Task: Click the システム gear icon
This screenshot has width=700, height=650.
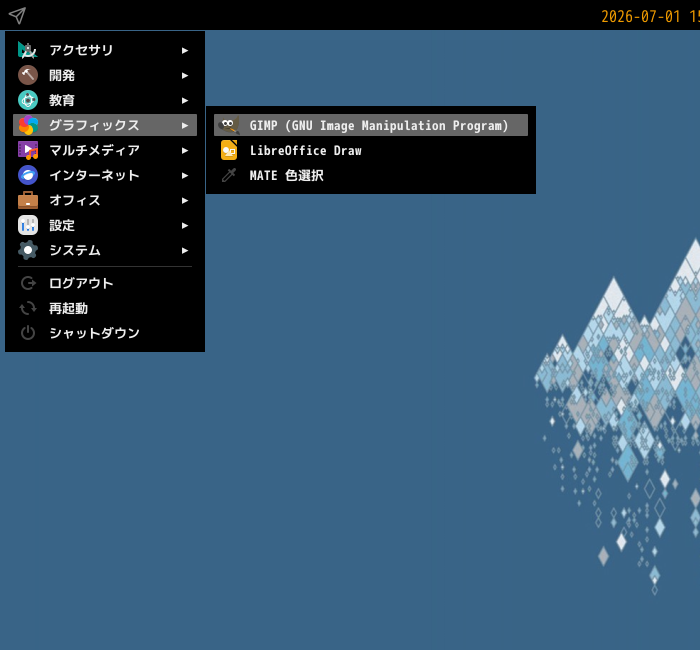Action: point(28,250)
